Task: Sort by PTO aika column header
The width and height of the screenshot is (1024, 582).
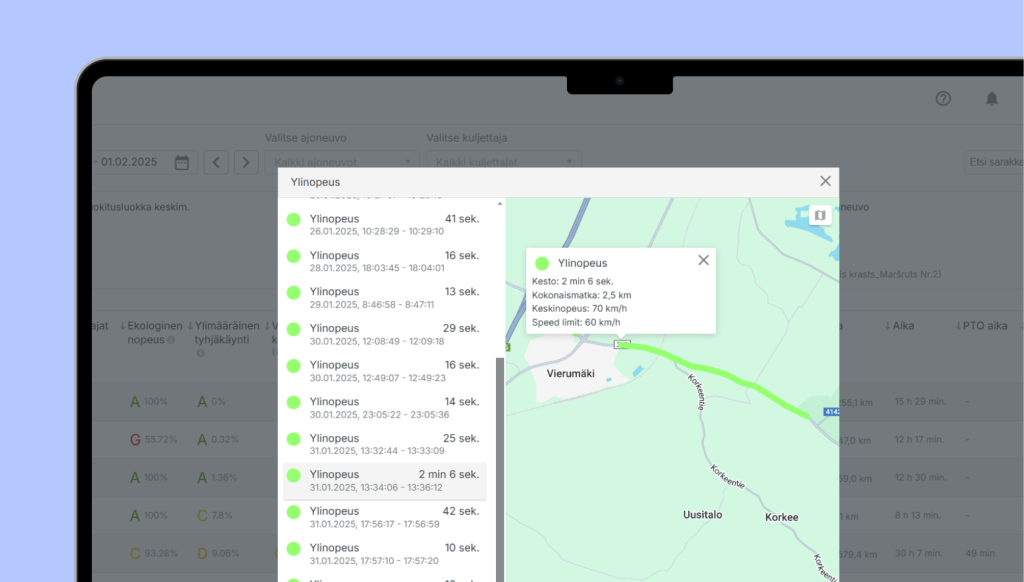Action: 984,326
